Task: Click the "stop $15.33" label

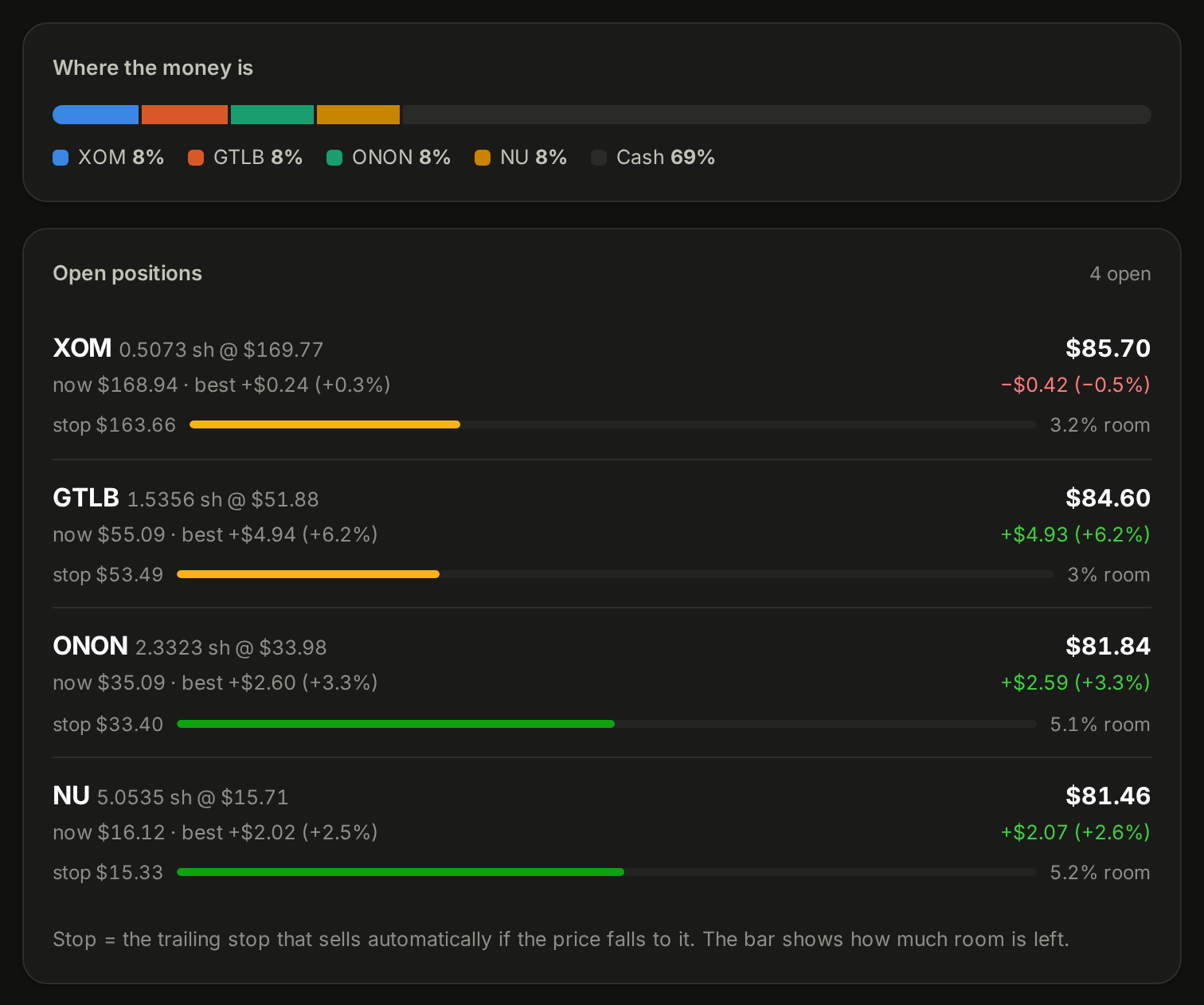Action: click(x=107, y=873)
